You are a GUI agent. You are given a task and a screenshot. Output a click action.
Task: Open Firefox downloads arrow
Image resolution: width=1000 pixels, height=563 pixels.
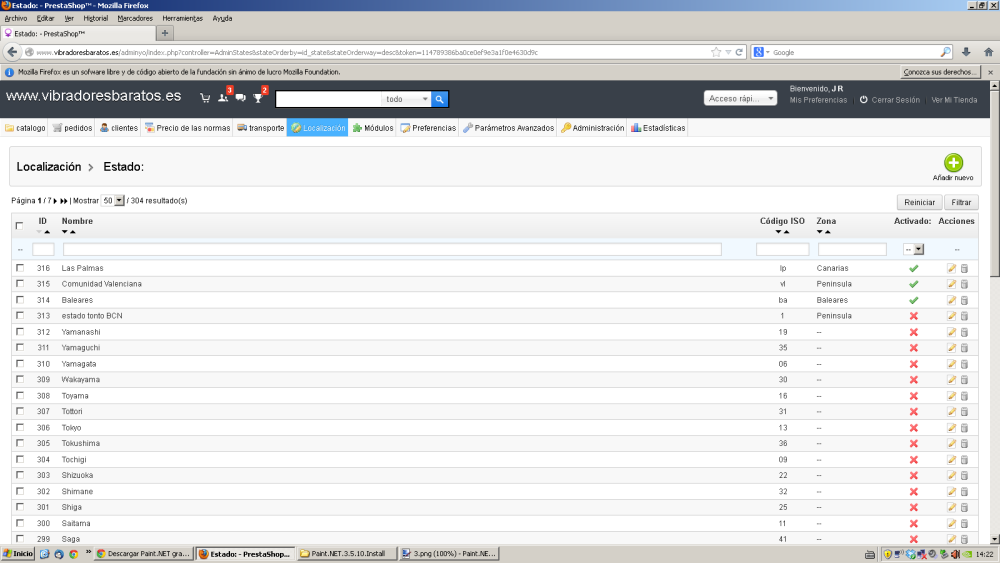966,52
